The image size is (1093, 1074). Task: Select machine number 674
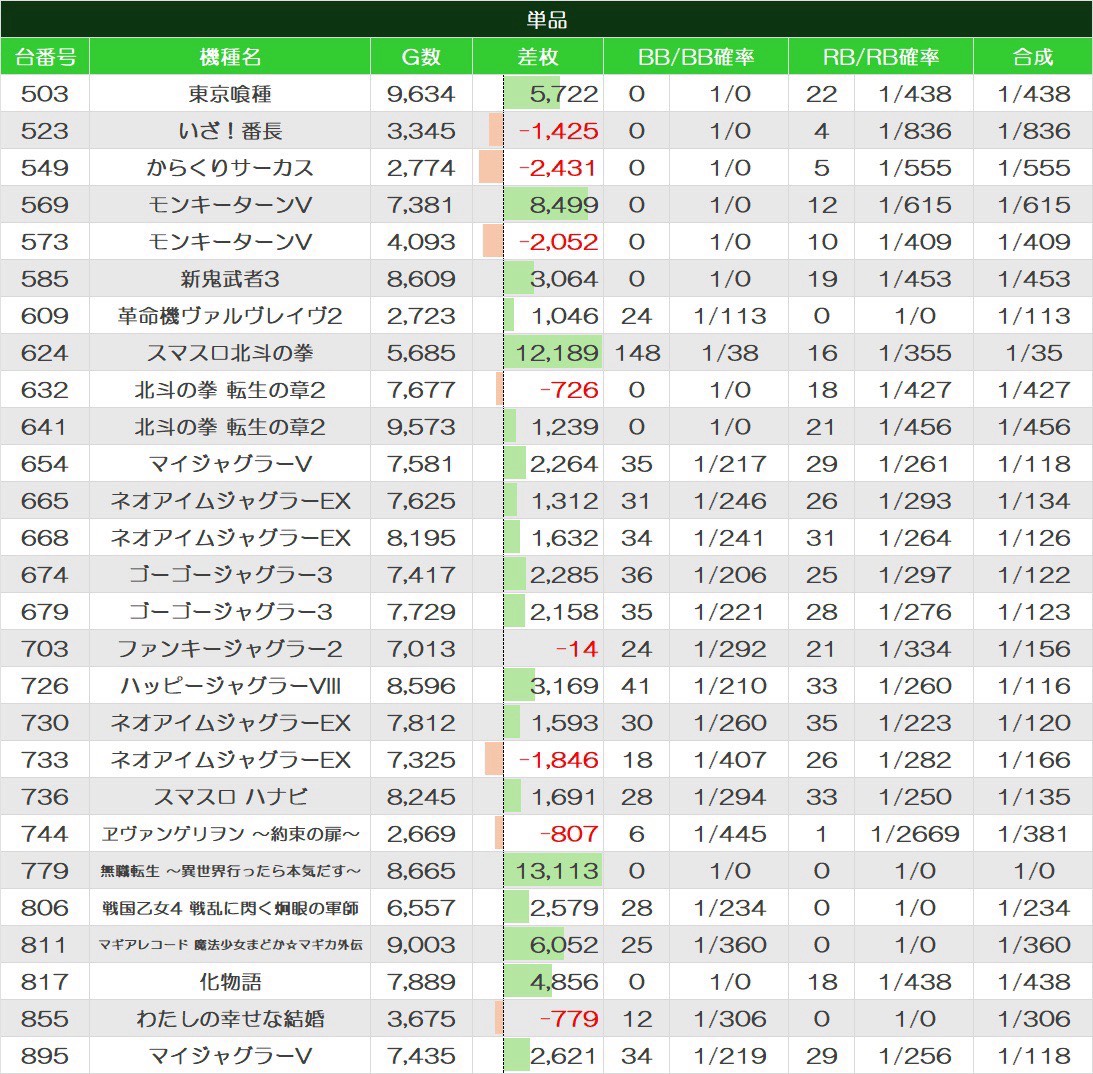(x=45, y=574)
